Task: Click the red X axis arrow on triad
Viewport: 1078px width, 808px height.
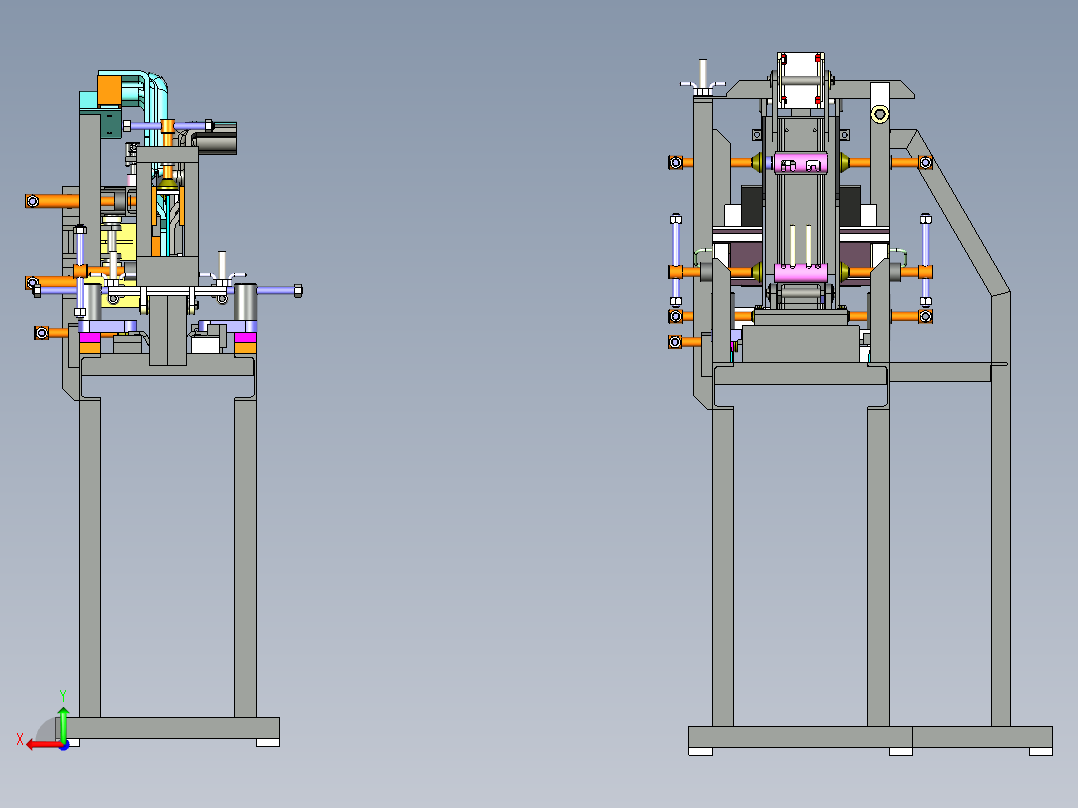Action: coord(43,745)
